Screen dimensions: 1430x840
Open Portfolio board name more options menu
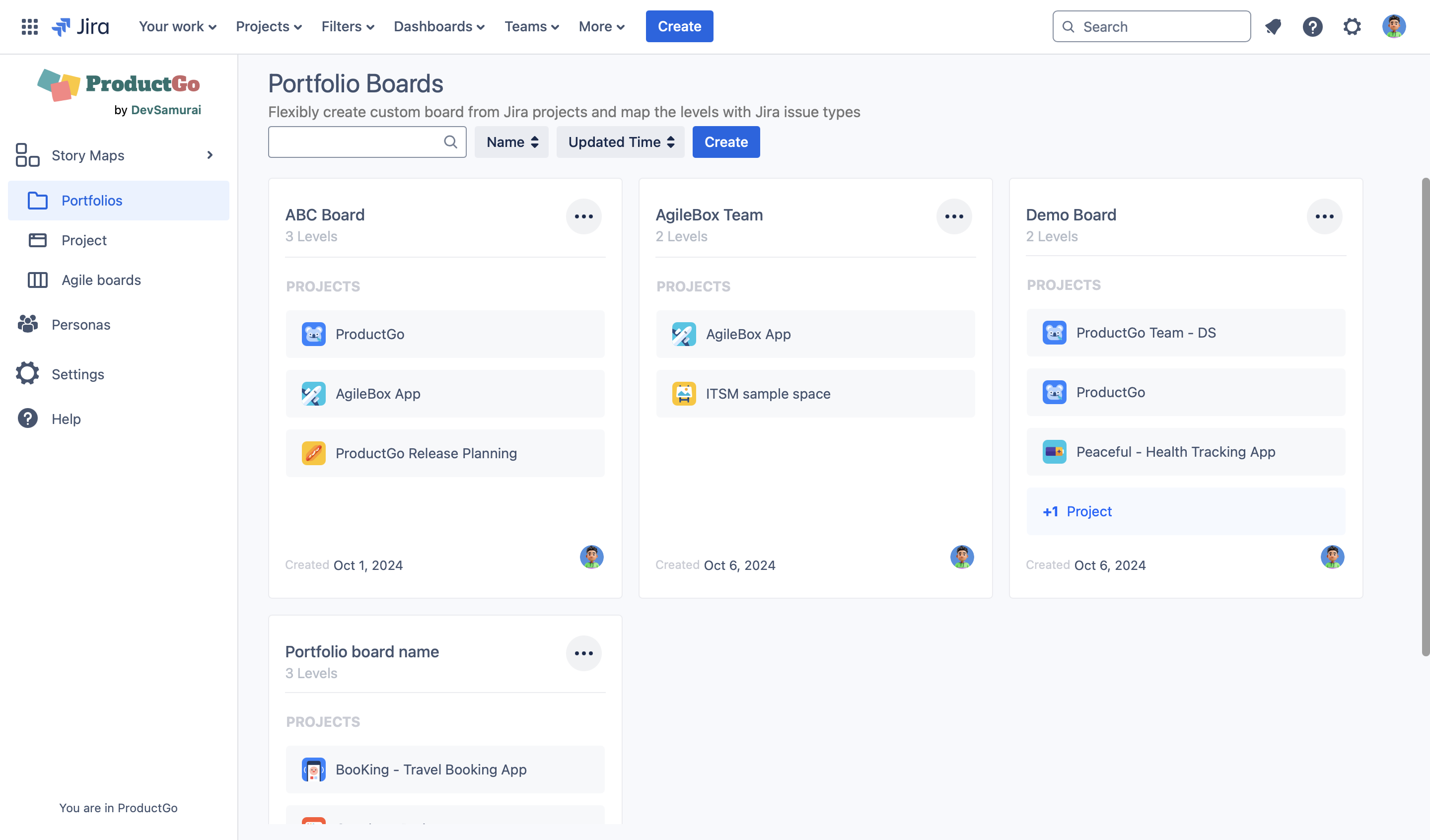click(x=583, y=653)
